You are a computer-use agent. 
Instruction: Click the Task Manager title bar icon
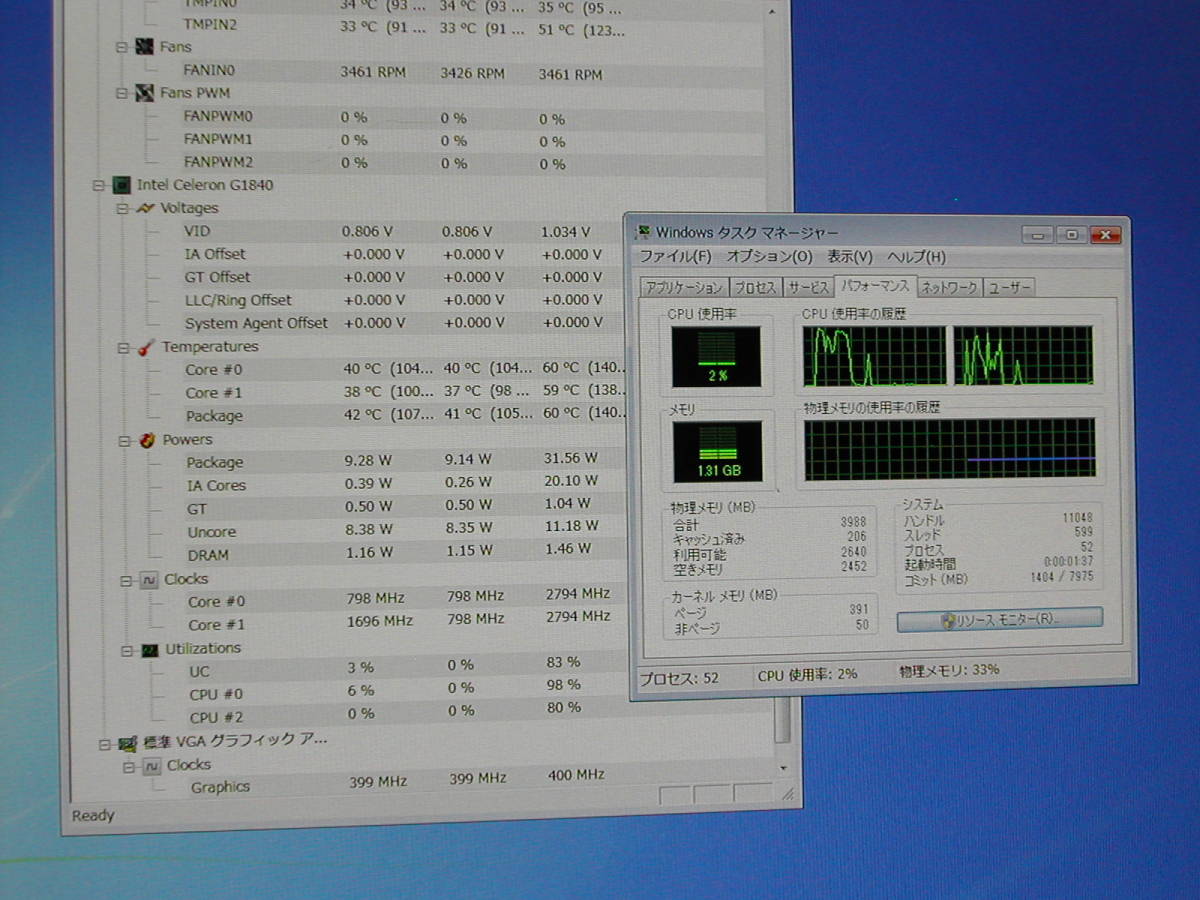coord(645,232)
